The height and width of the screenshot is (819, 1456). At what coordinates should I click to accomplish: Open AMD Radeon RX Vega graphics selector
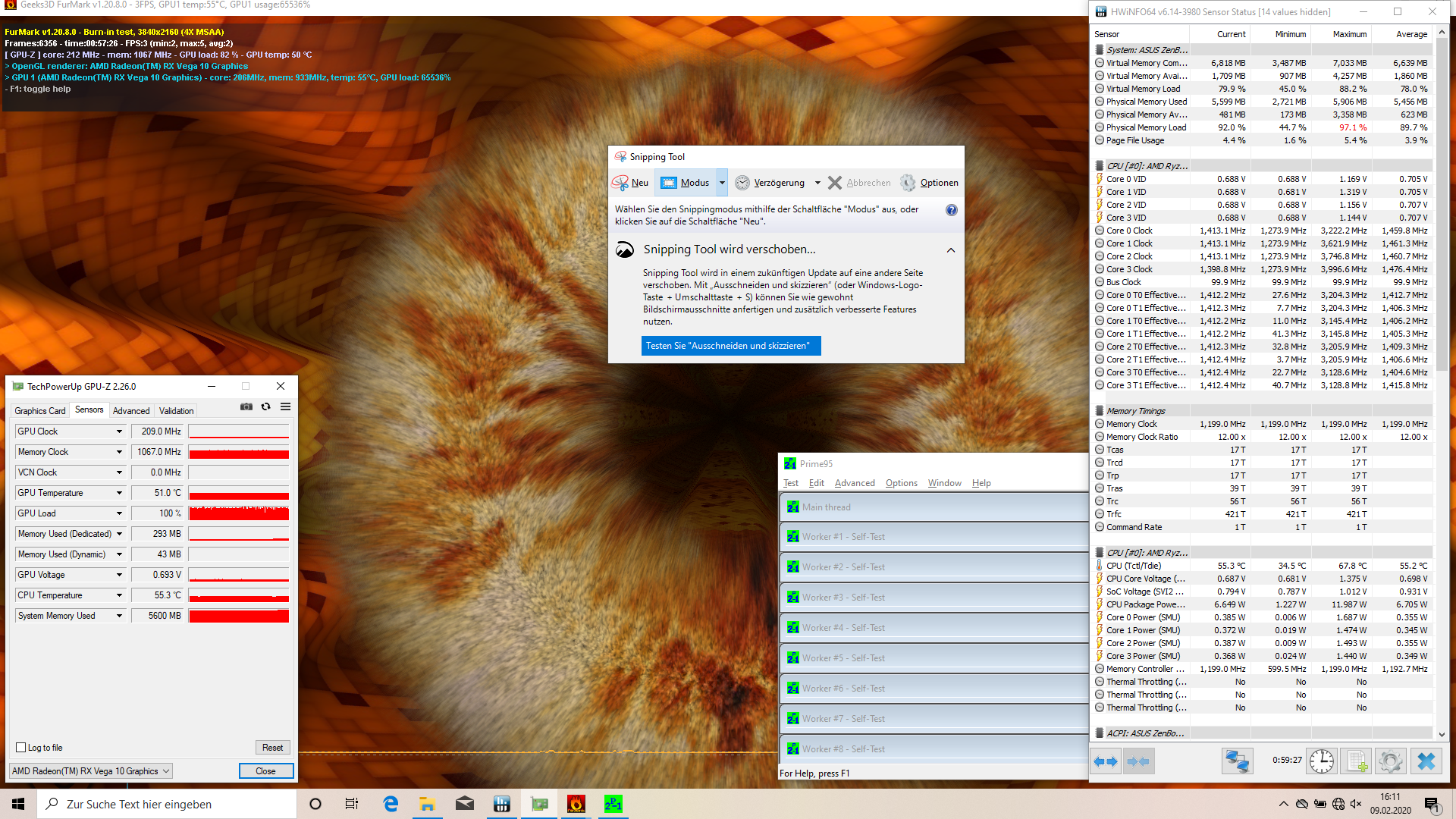[90, 771]
